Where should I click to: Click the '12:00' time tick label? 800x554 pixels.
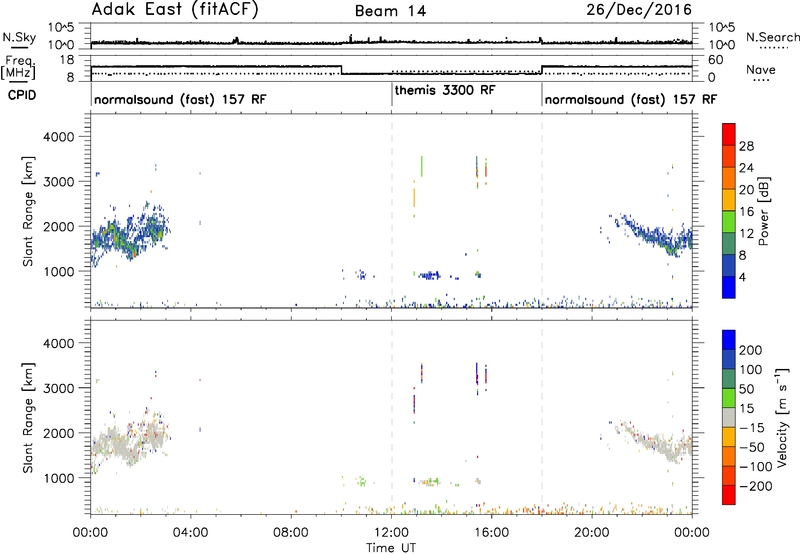391,533
